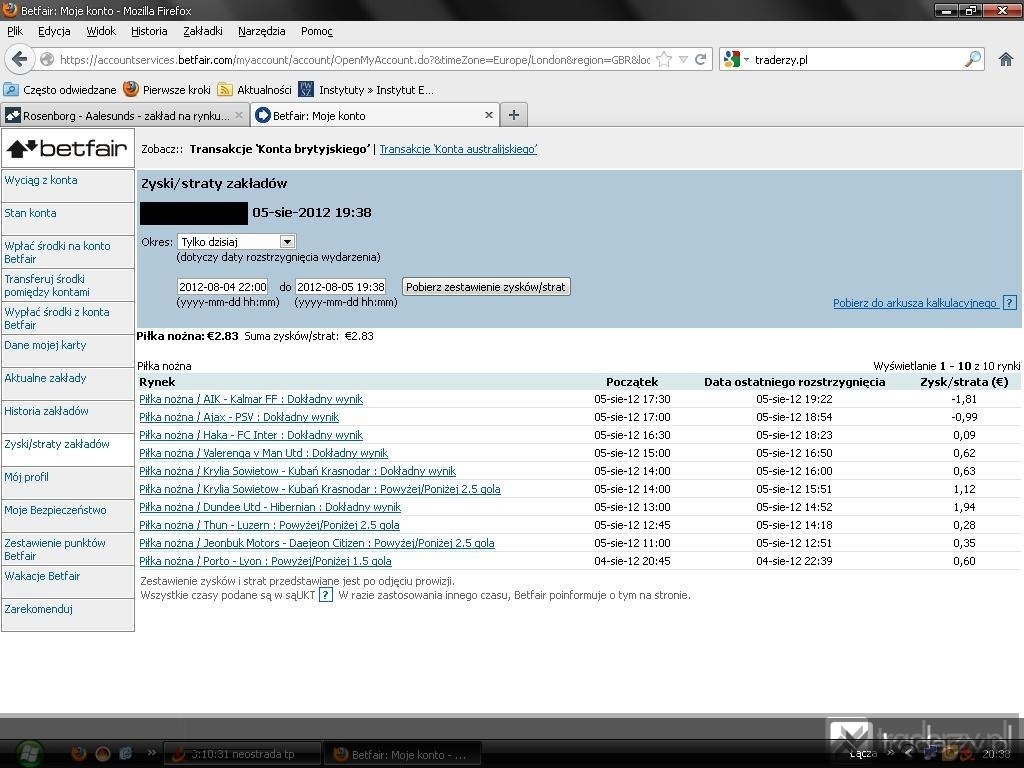Image resolution: width=1024 pixels, height=768 pixels.
Task: Open the Pierwsze kroki bookmark
Action: [x=167, y=89]
